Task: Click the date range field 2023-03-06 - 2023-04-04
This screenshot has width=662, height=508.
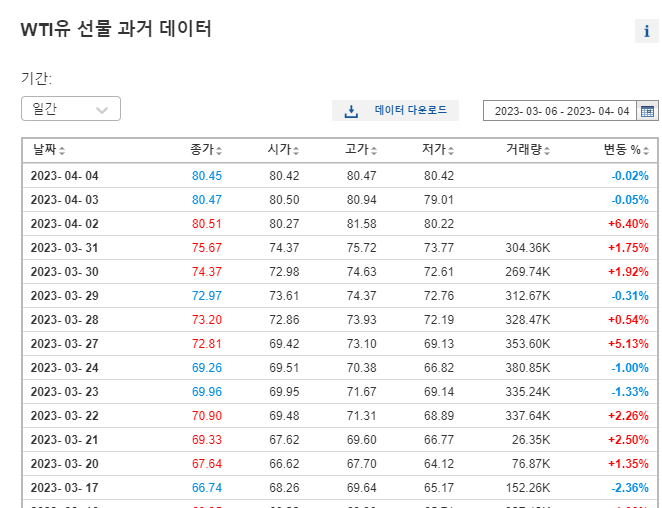Action: [560, 111]
